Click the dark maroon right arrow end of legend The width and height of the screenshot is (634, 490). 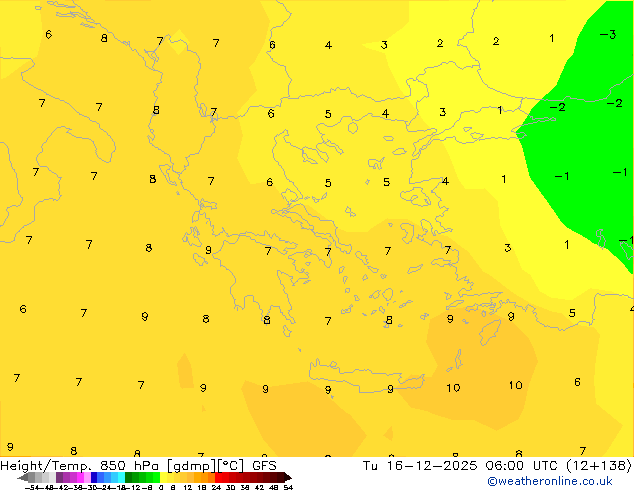point(288,477)
